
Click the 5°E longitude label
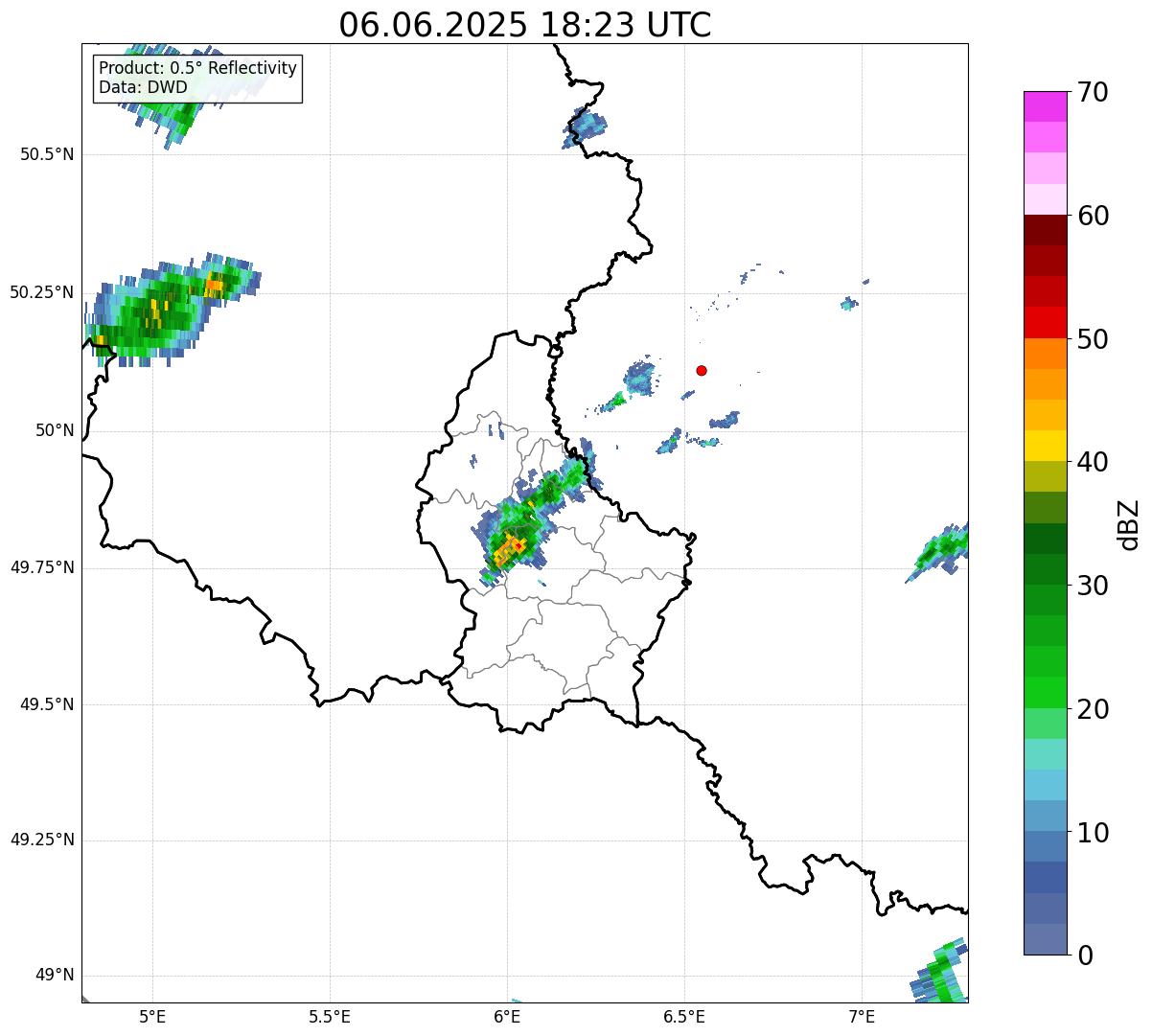(x=152, y=1017)
